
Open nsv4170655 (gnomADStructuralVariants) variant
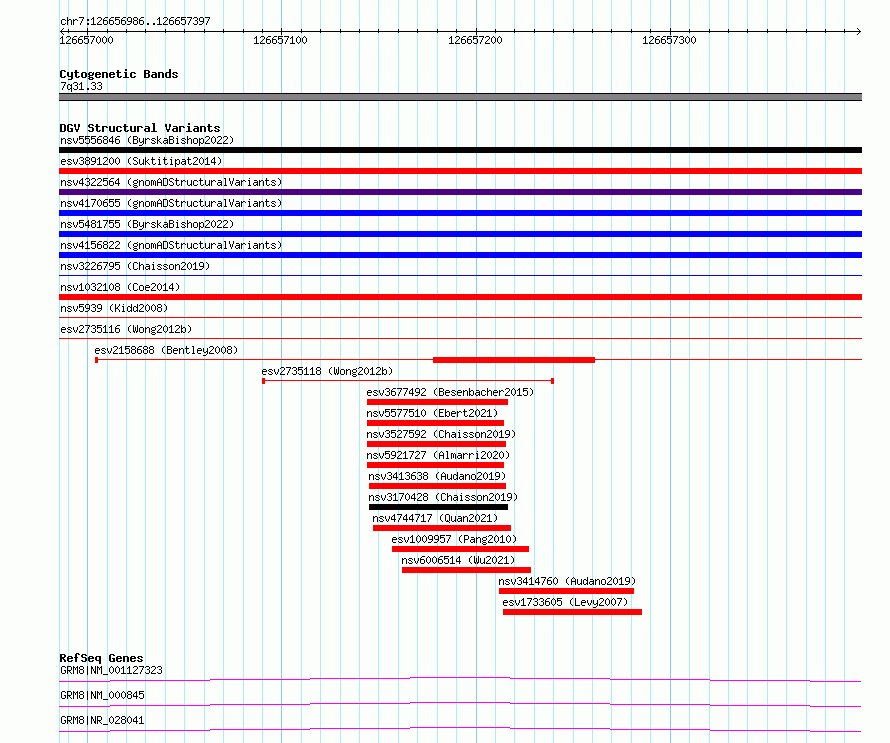tap(171, 203)
